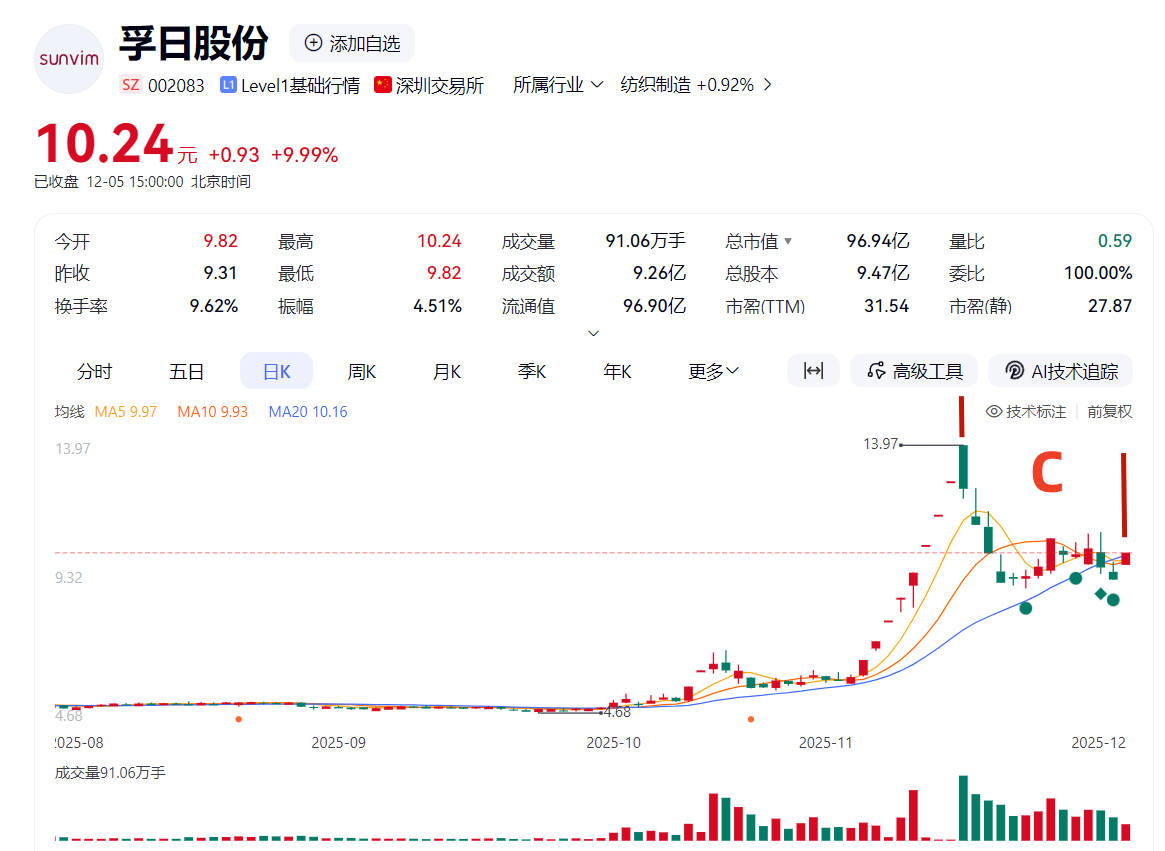Screen dimensions: 1165x851
Task: Open the 前复权 adjustment selector
Action: click(1109, 412)
